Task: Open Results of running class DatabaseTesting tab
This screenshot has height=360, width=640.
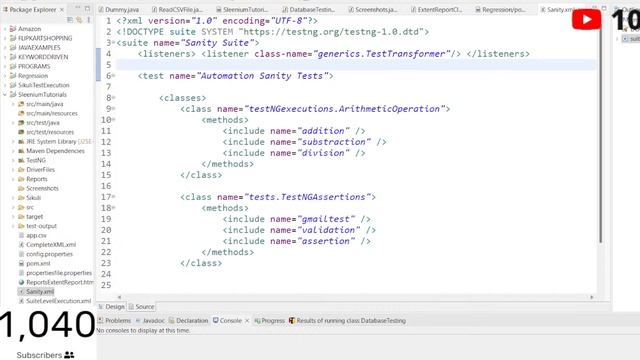Action: 347,321
